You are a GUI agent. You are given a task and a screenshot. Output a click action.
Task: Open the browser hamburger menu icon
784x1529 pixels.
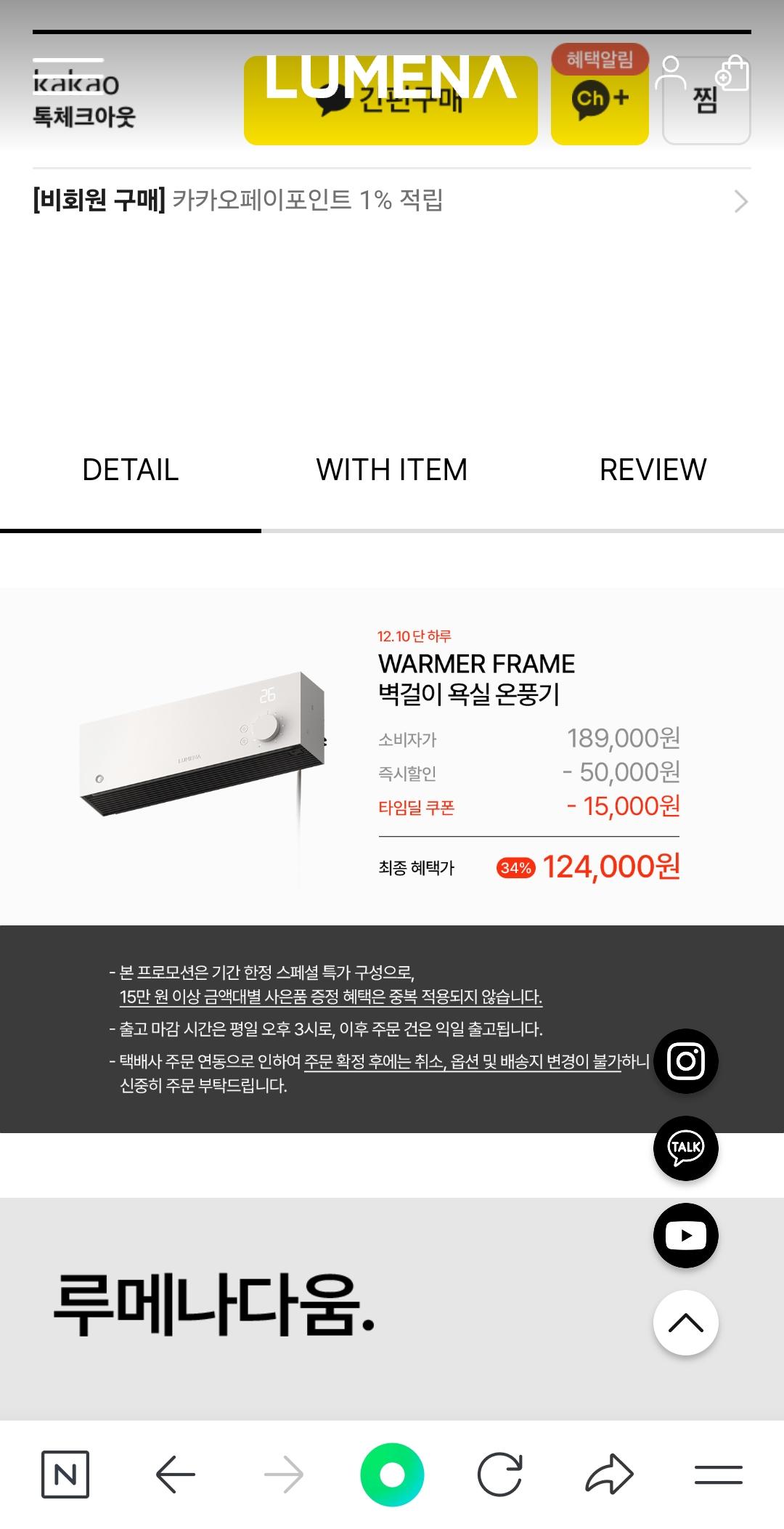coord(718,1475)
